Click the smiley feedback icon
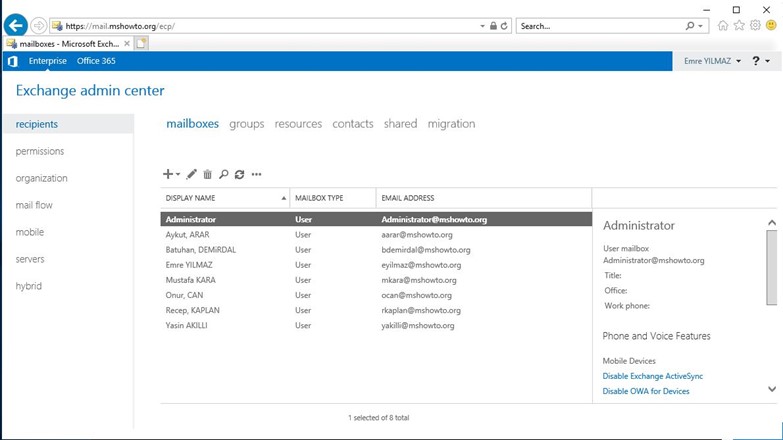 pos(772,25)
